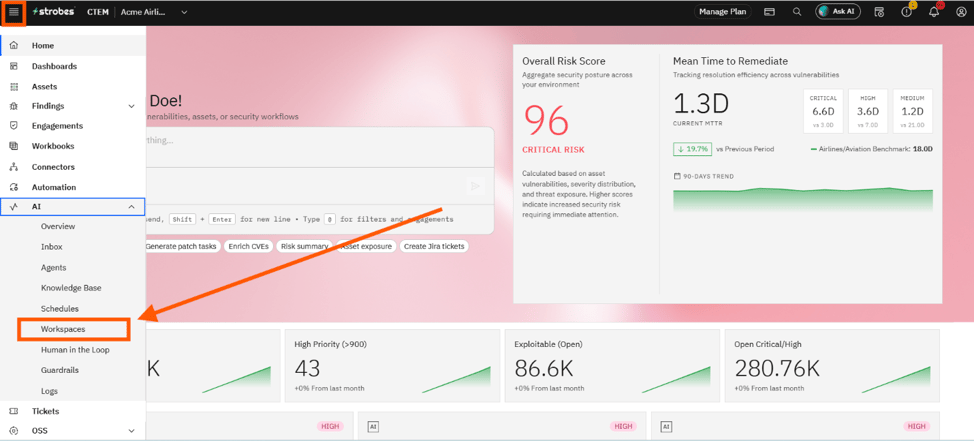Viewport: 974px width, 441px height.
Task: Select the Critical 6.6D MTTR card
Action: click(x=824, y=112)
